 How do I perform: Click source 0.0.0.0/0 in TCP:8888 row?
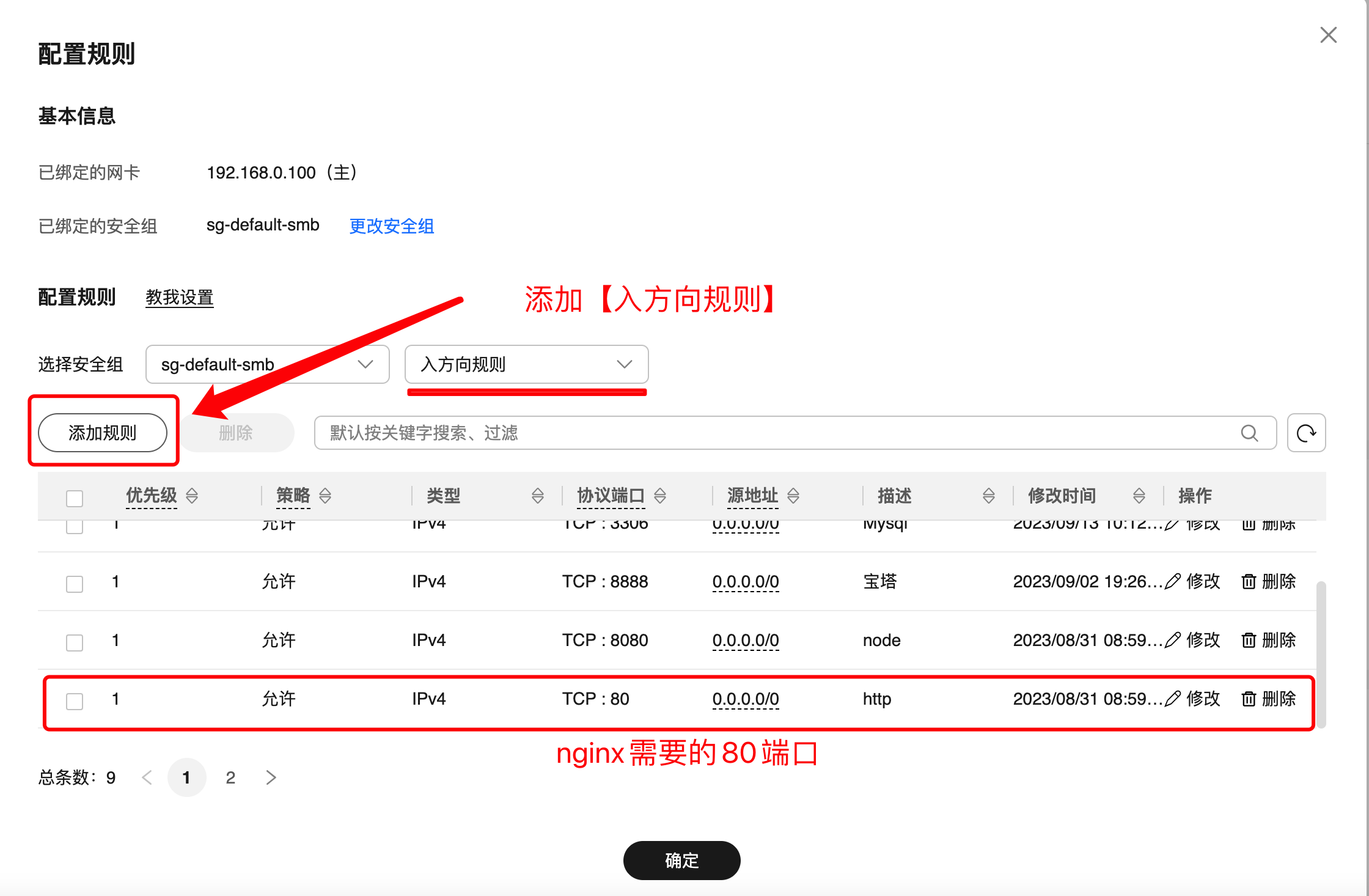(x=745, y=581)
